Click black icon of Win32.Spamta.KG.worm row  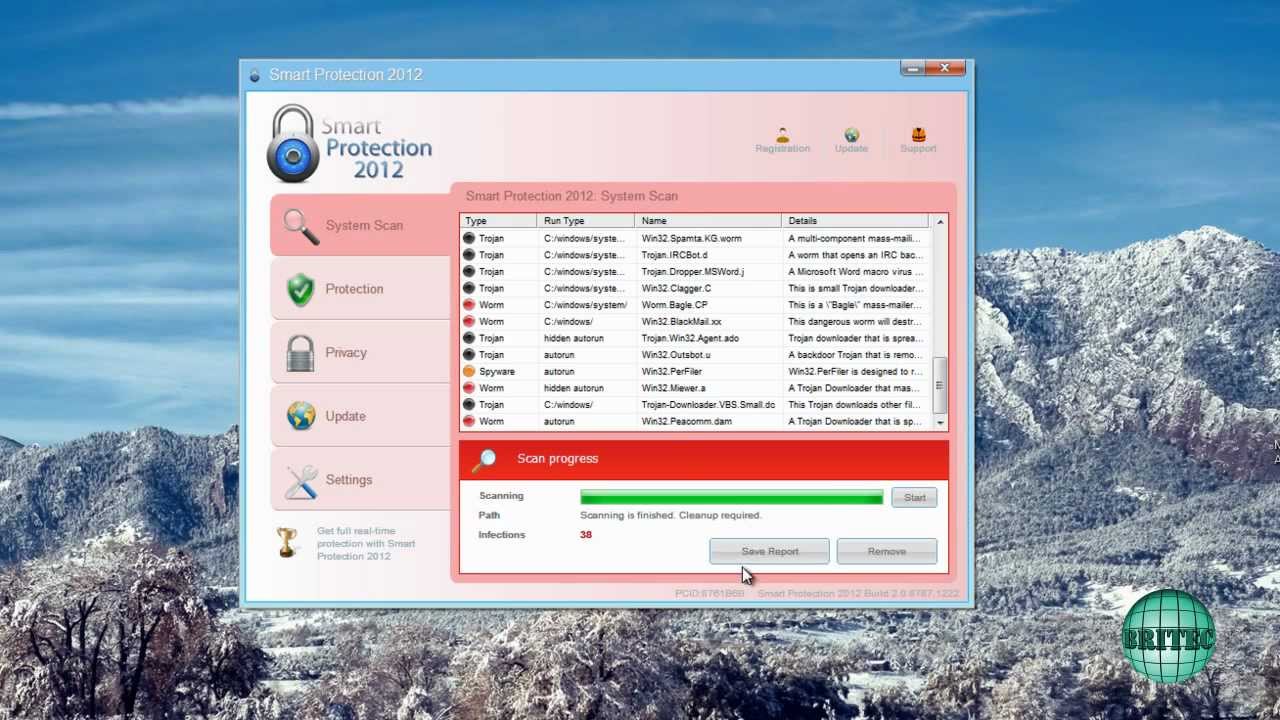pos(468,238)
